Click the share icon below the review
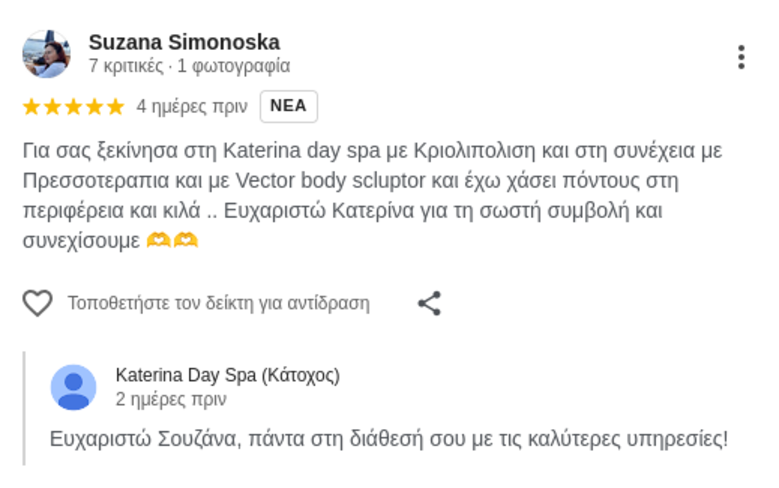The image size is (779, 488). pos(429,303)
